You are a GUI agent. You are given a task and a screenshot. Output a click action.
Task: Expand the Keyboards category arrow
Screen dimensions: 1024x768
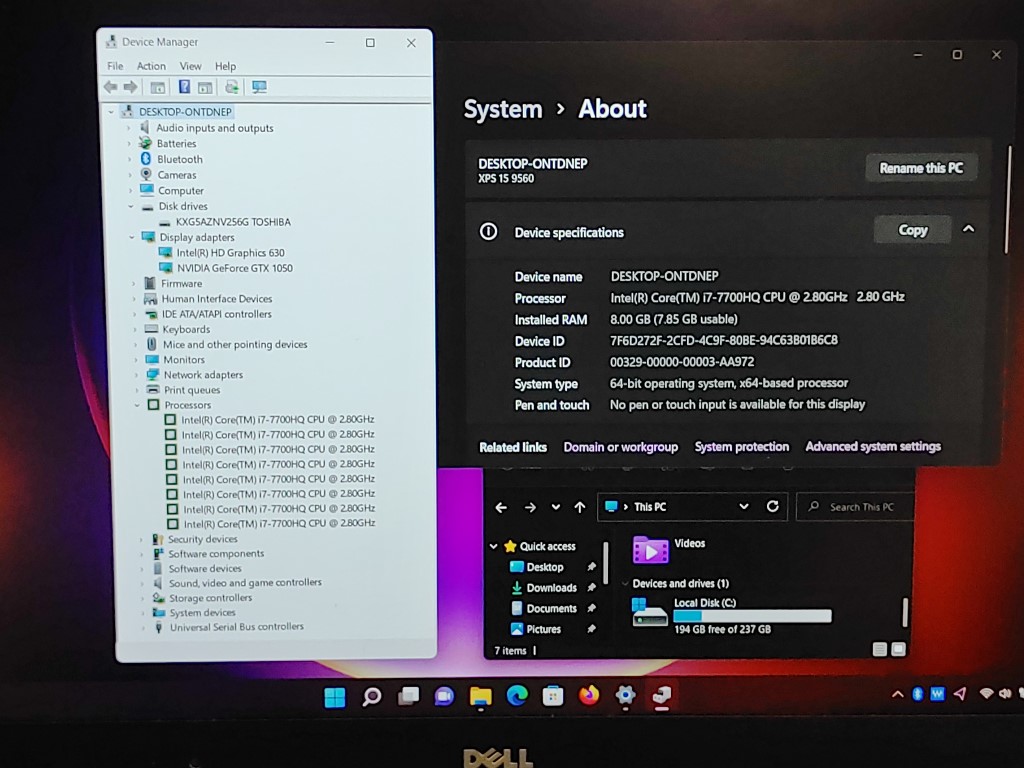135,330
